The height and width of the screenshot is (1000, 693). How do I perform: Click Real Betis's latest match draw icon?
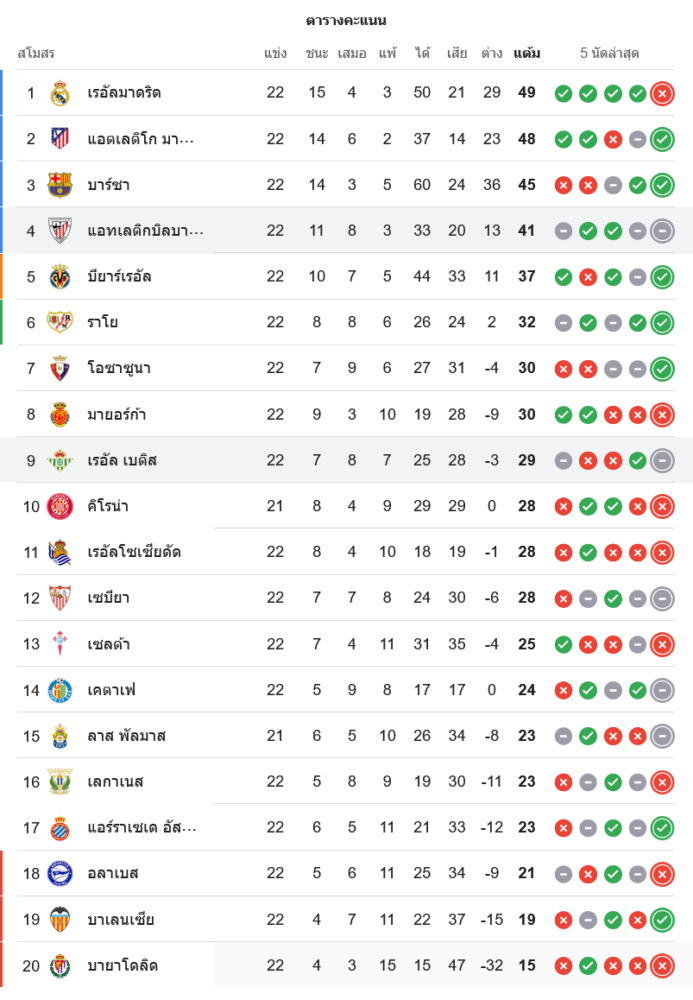(662, 461)
